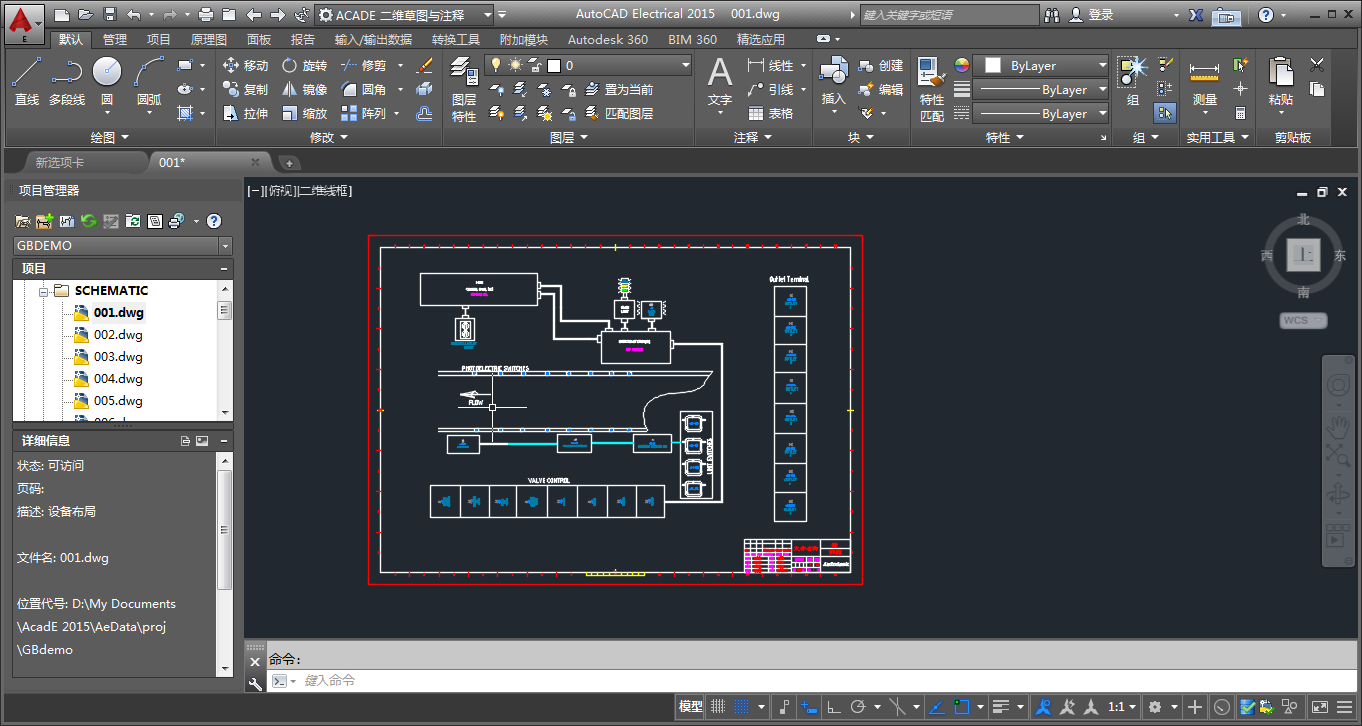Click the 移动 (Move) tool

[245, 65]
